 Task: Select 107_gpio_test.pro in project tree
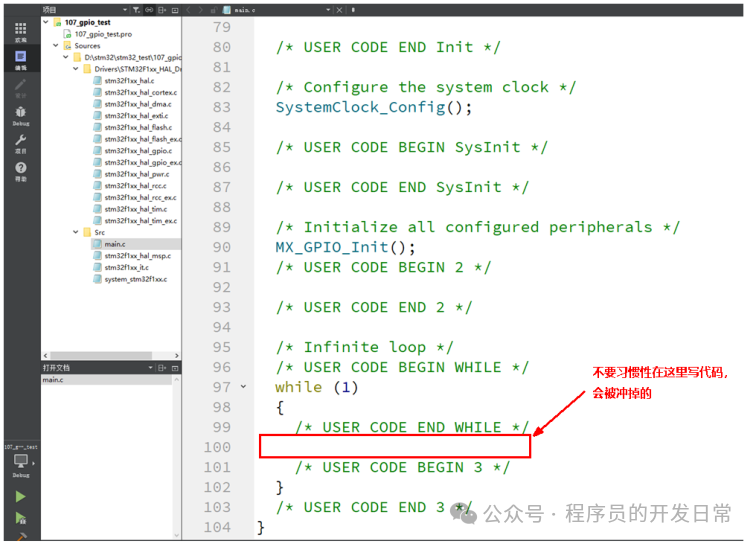(103, 34)
